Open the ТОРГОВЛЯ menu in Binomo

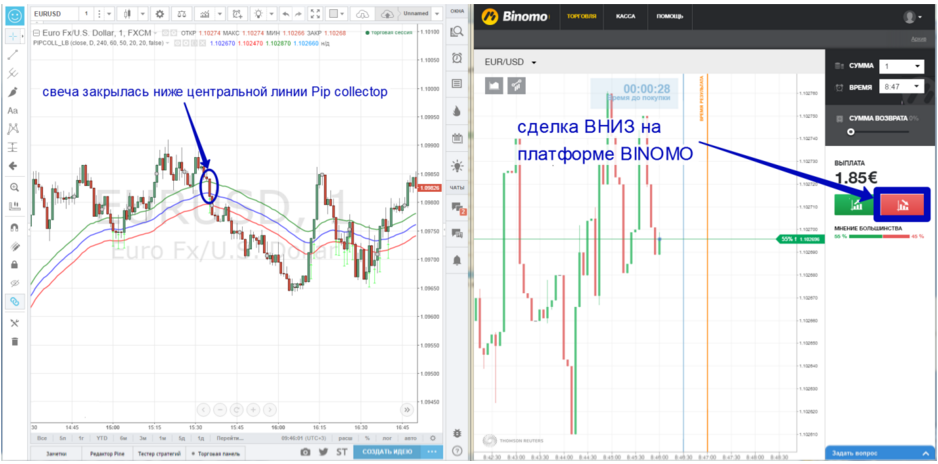click(x=581, y=17)
